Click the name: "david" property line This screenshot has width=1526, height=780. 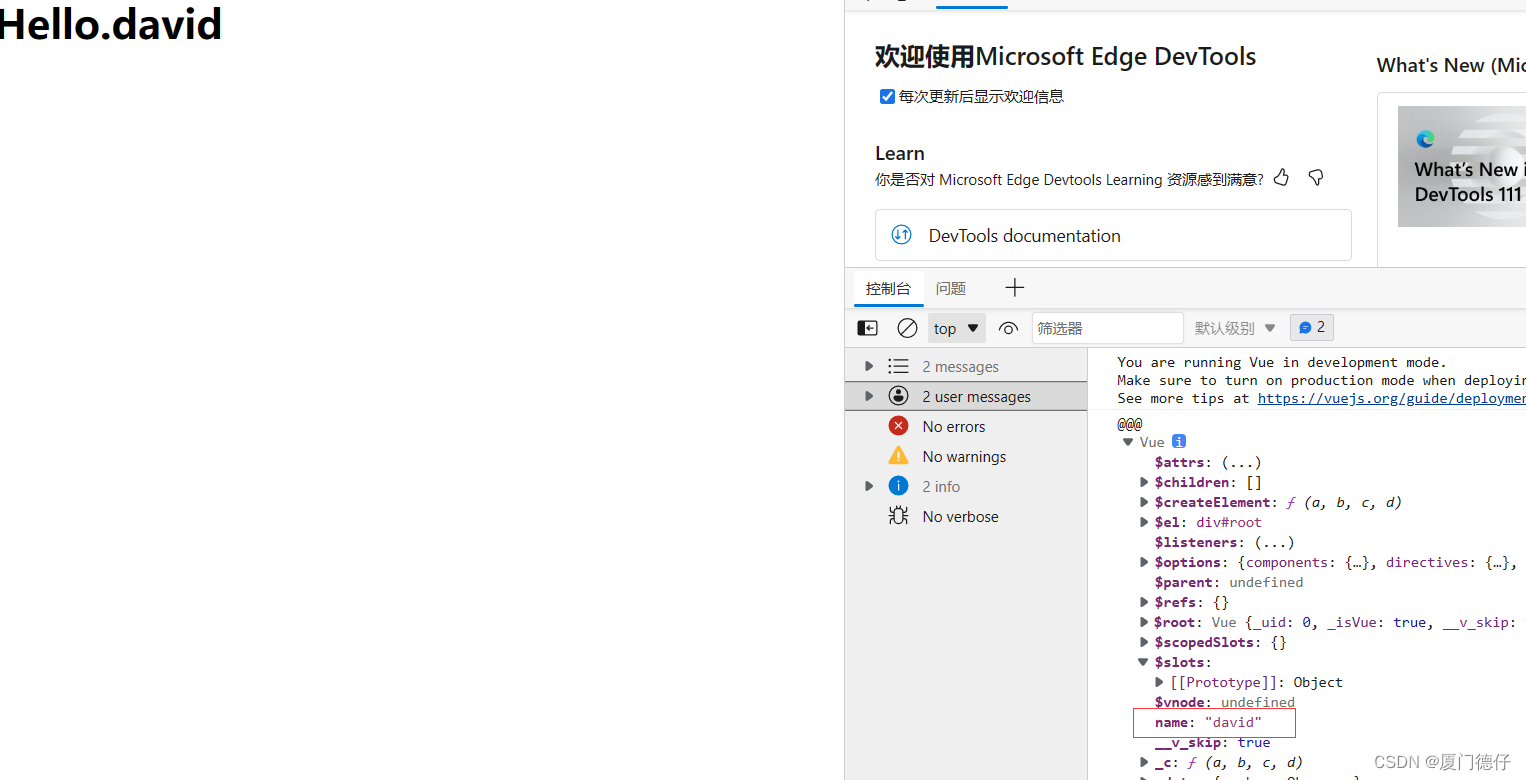[1208, 722]
